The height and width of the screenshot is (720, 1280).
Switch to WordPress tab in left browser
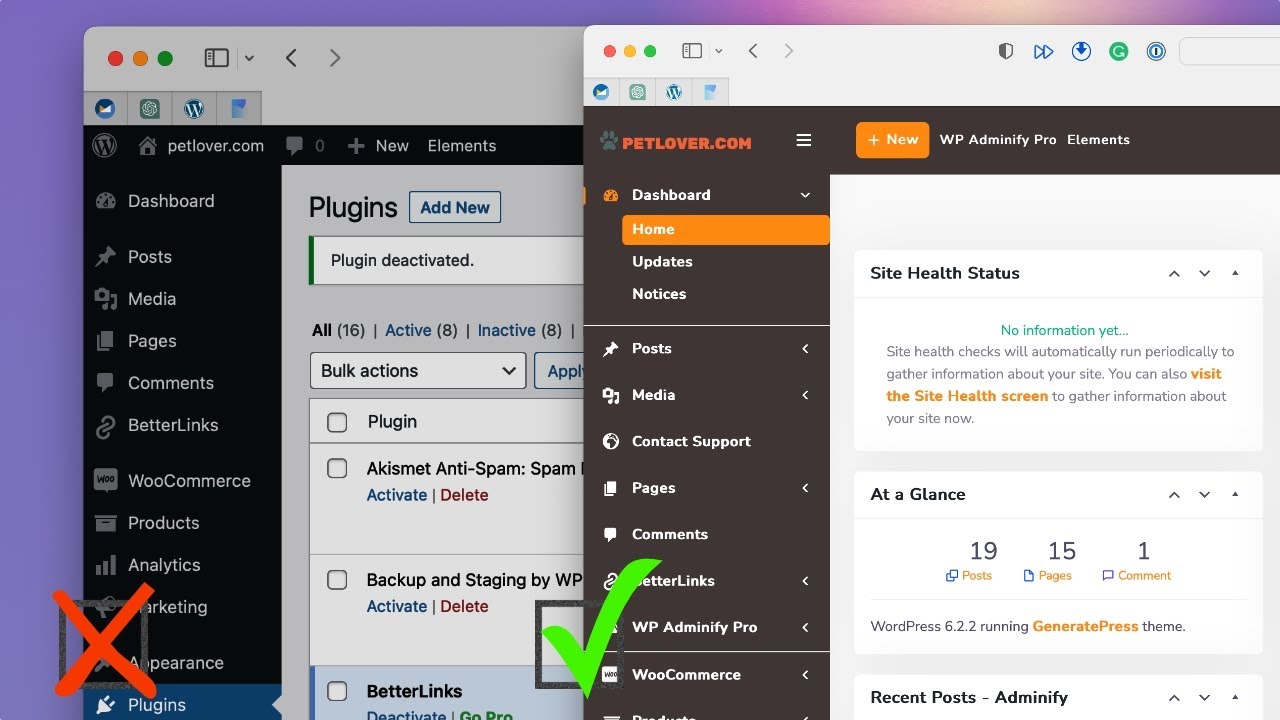pos(195,108)
